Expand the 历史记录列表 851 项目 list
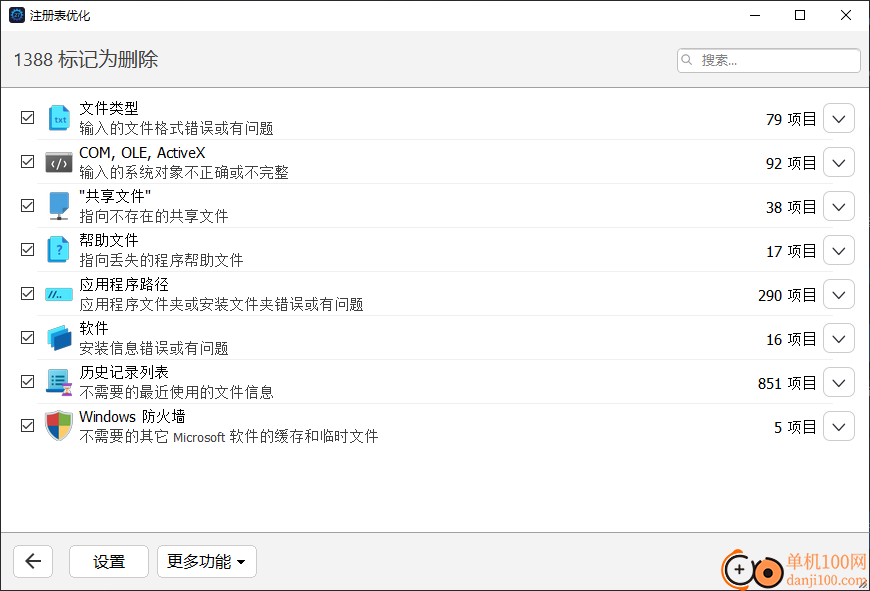The height and width of the screenshot is (591, 870). click(x=838, y=382)
